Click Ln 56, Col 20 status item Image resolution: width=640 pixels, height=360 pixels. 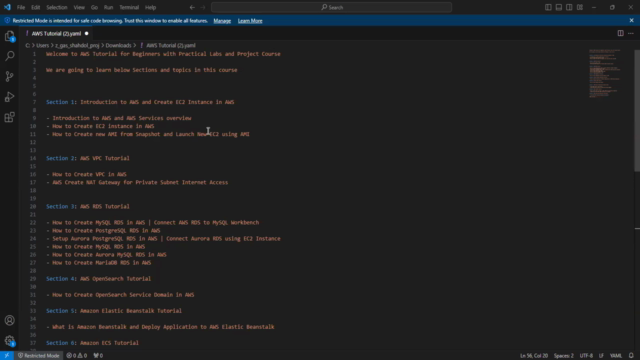(534, 356)
